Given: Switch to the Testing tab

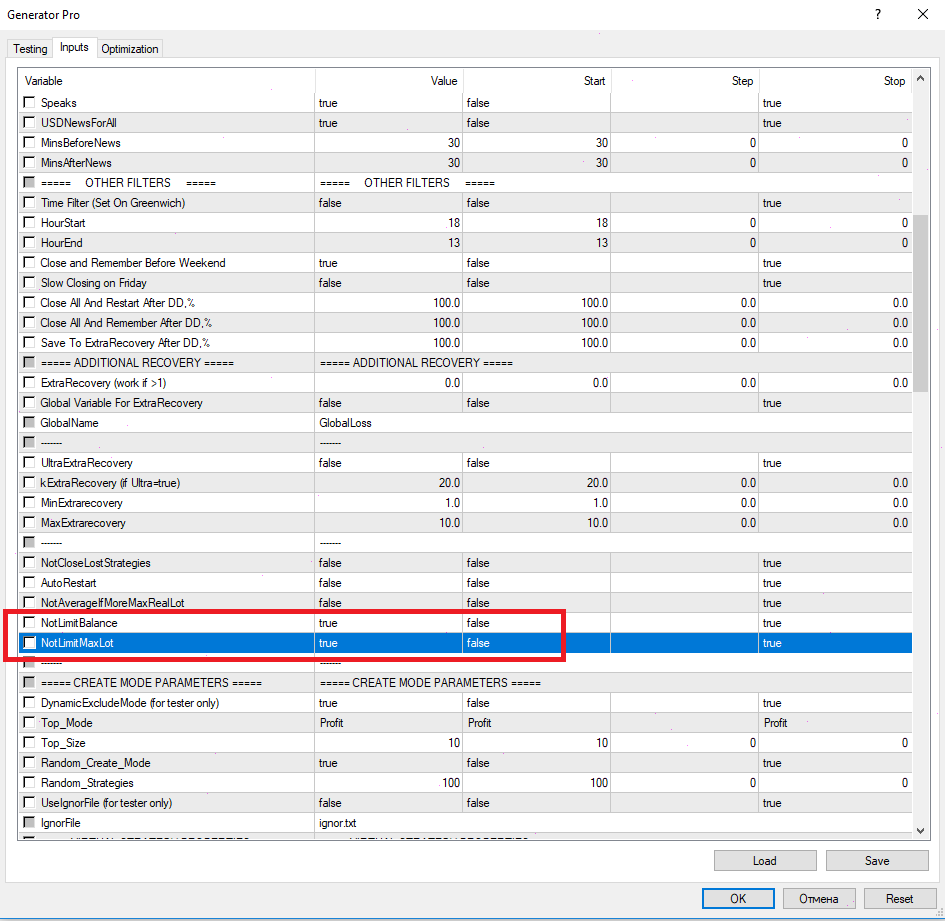Looking at the screenshot, I should click(30, 49).
